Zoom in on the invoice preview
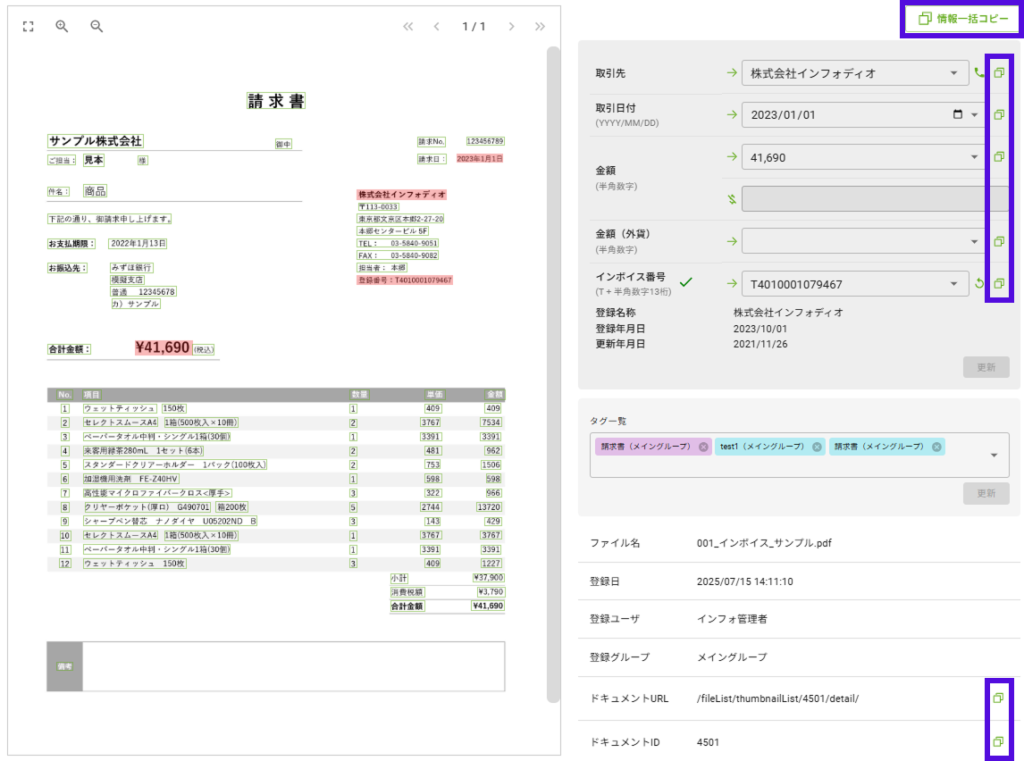 tap(61, 26)
